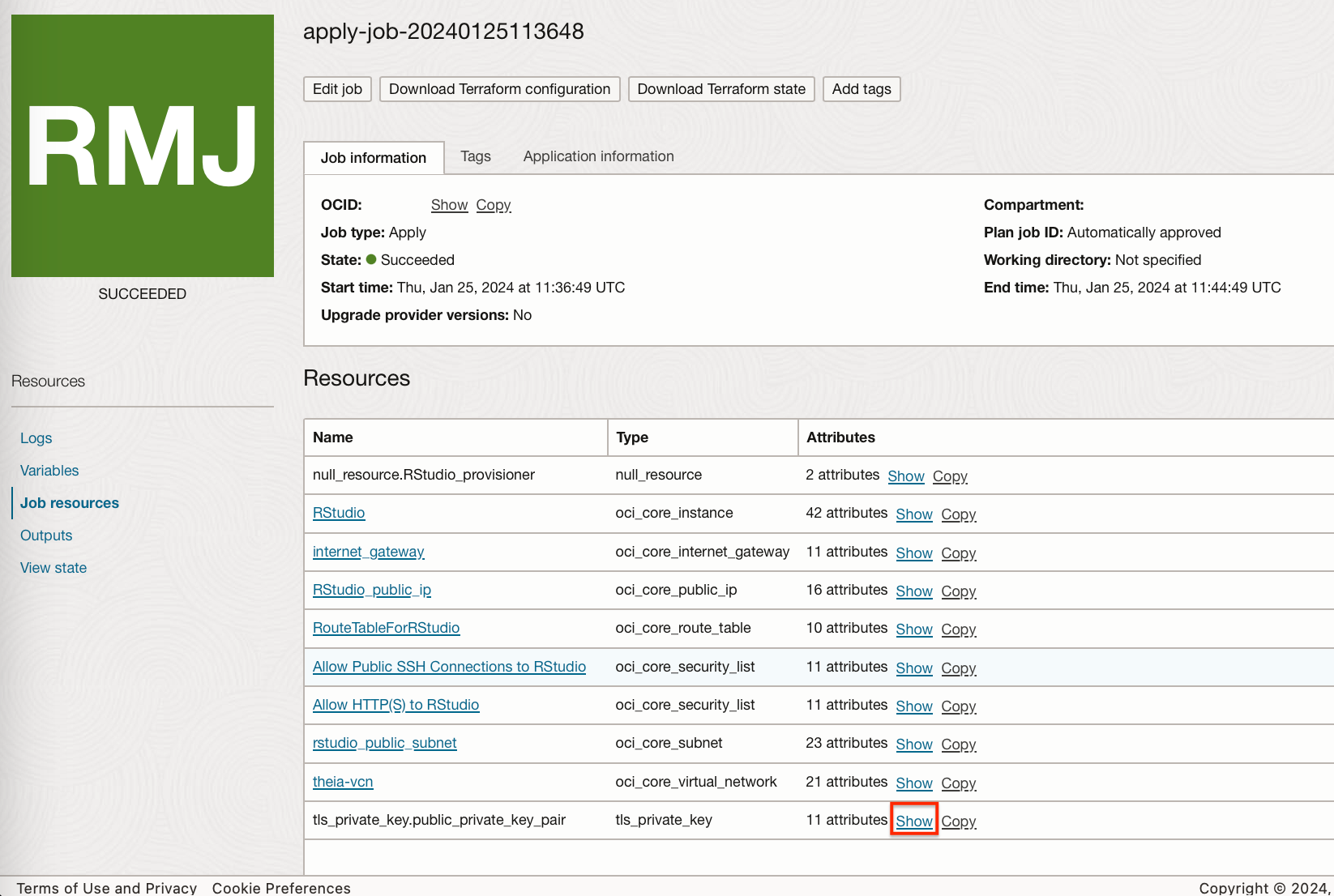Screen dimensions: 1334x896
Task: Switch to the Tags tab
Action: click(476, 156)
